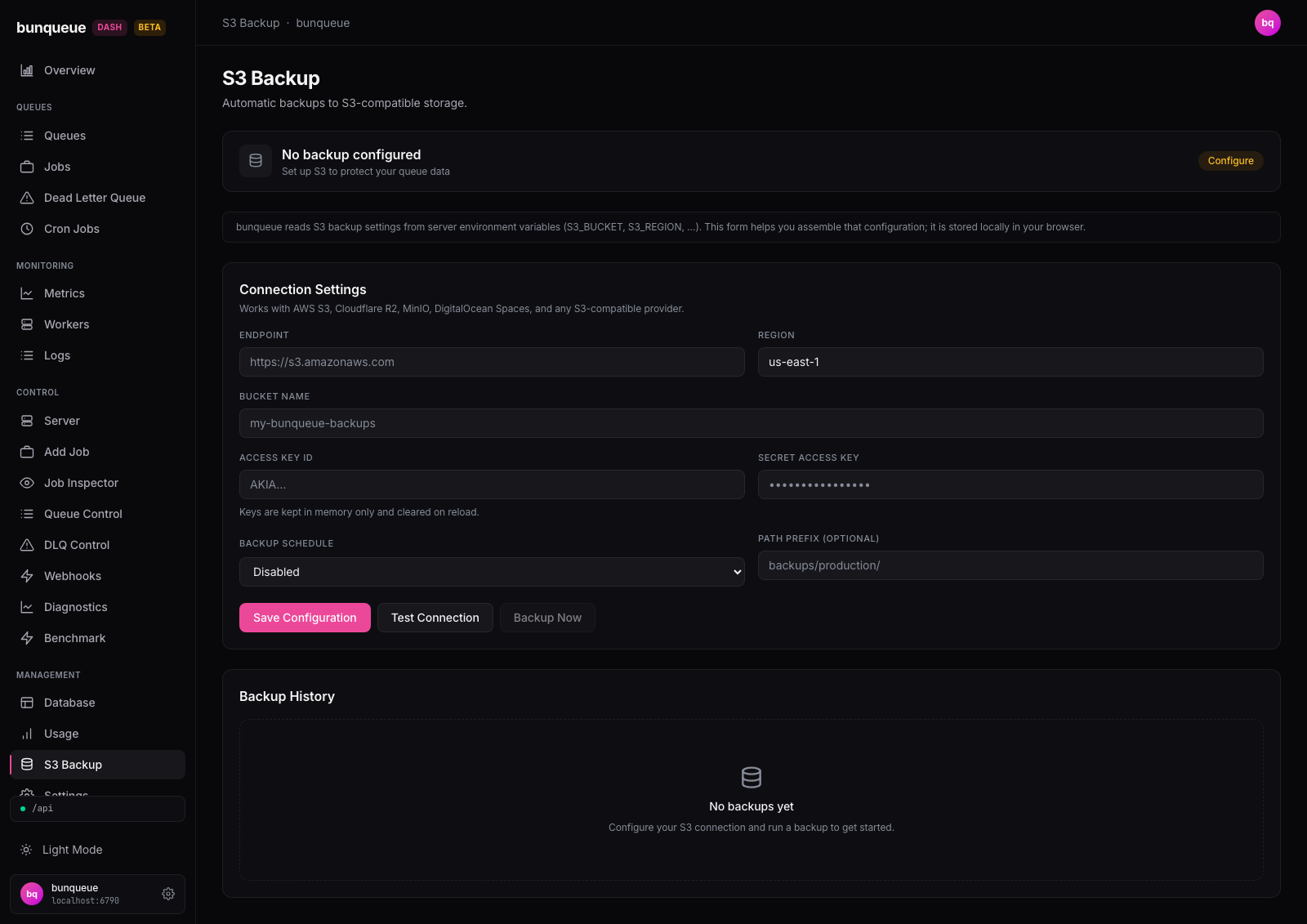Click the Dead Letter Queue warning icon

27,198
